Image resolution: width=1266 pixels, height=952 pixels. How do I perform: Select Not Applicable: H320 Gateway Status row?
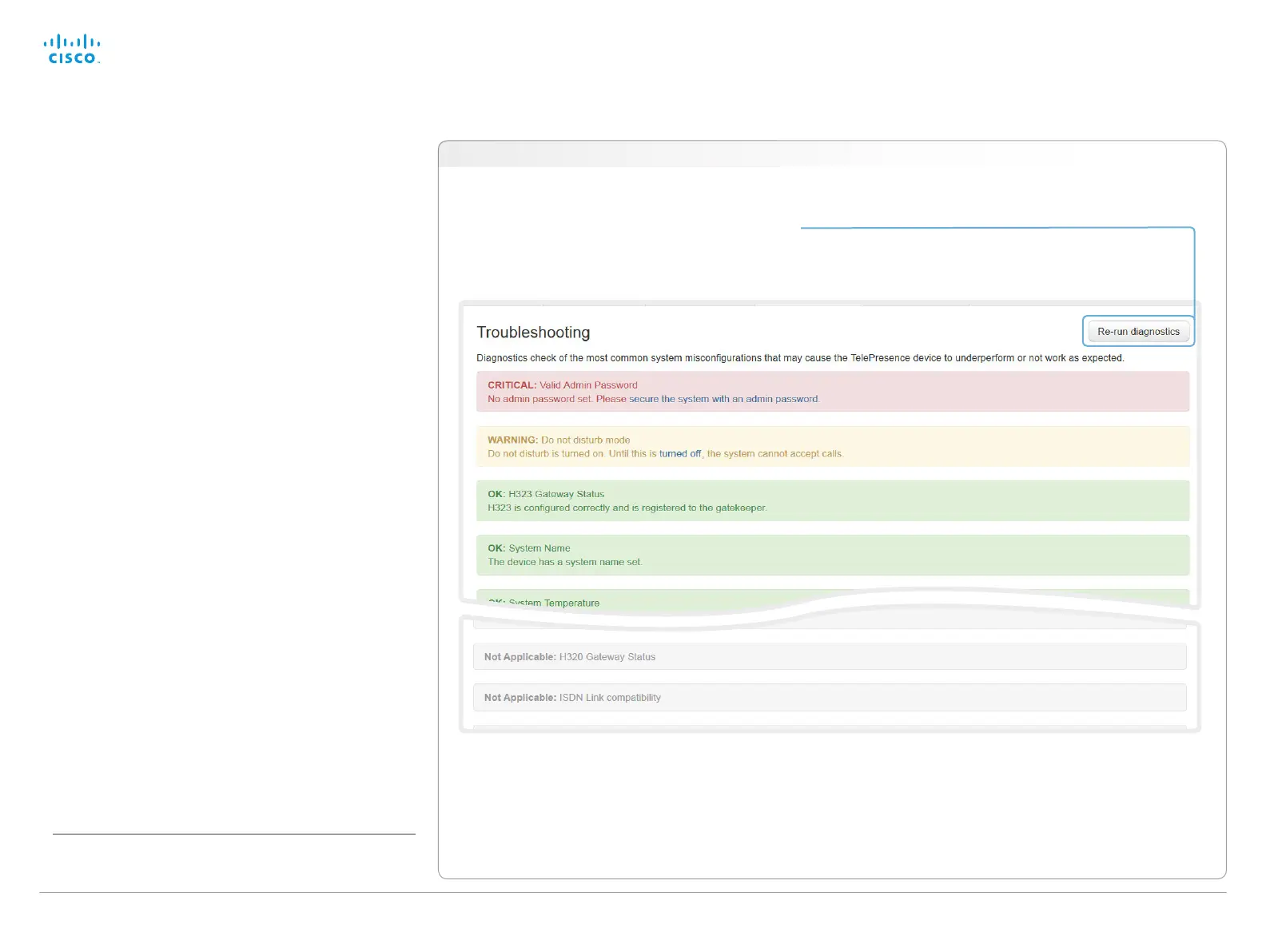pyautogui.click(x=830, y=657)
